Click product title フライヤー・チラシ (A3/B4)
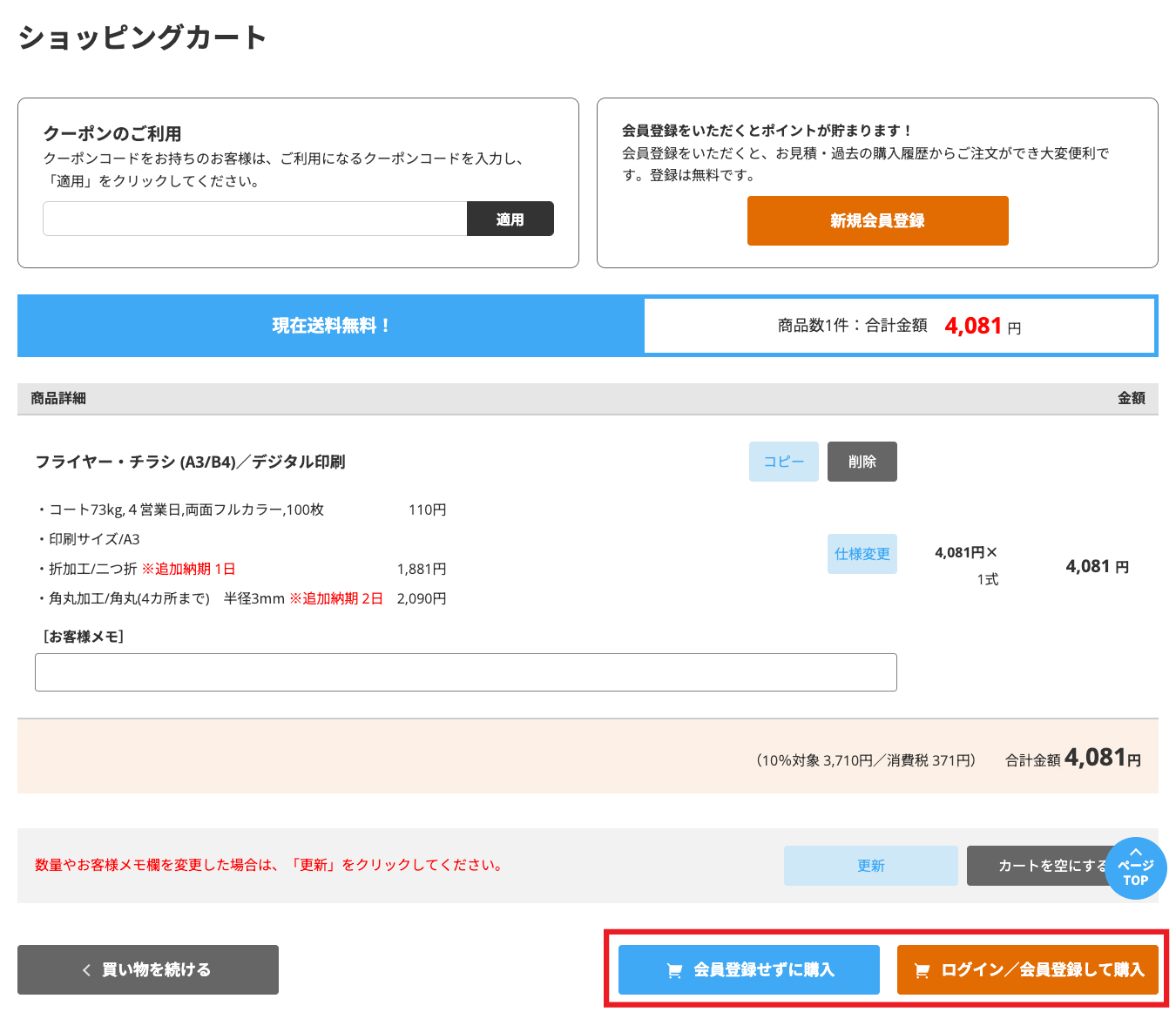The image size is (1176, 1019). 190,462
